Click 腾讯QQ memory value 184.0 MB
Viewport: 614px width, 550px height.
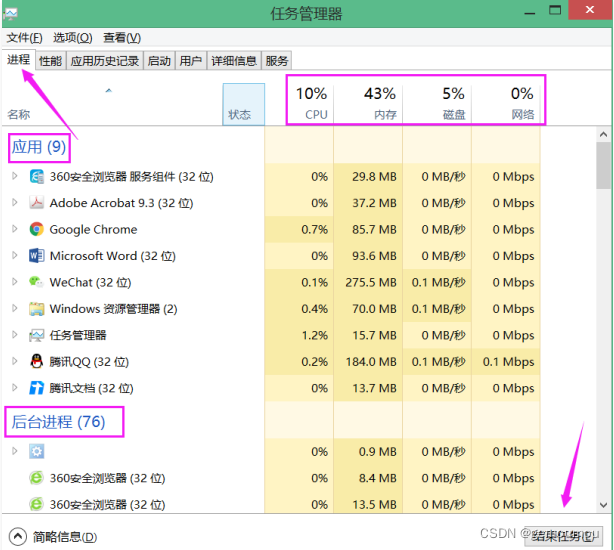pyautogui.click(x=371, y=362)
